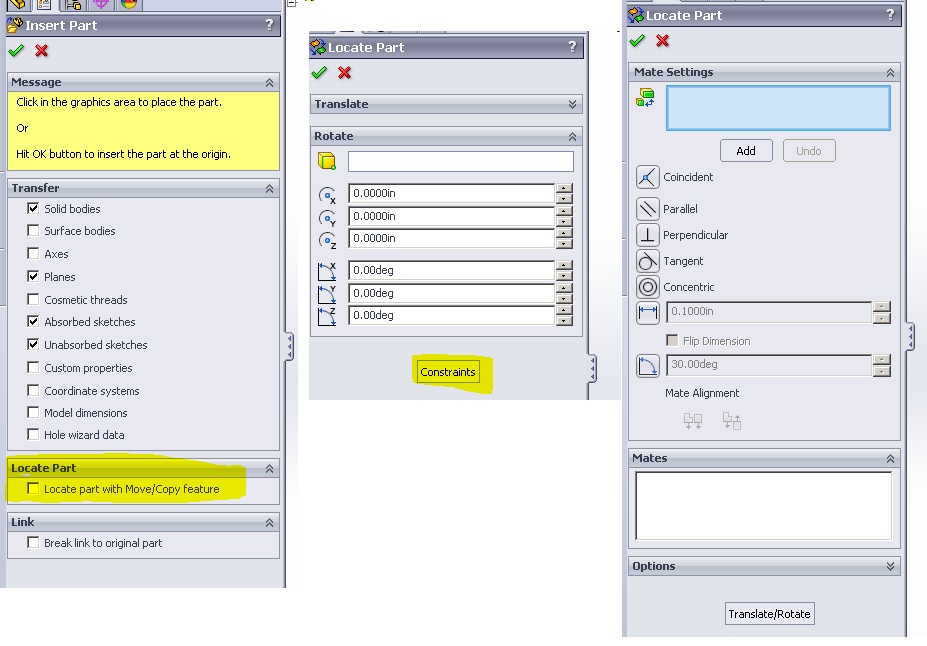Click the X rotation origin icon
Viewport: 927px width, 646px height.
pyautogui.click(x=327, y=195)
